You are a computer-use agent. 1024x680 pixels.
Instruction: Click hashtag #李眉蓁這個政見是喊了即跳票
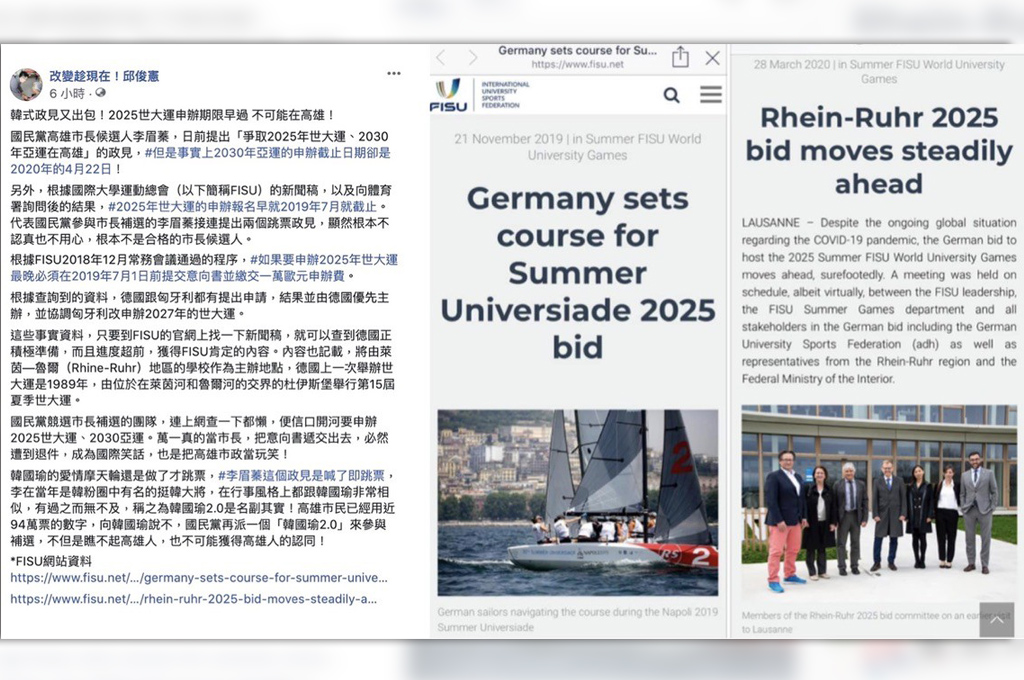coord(304,475)
